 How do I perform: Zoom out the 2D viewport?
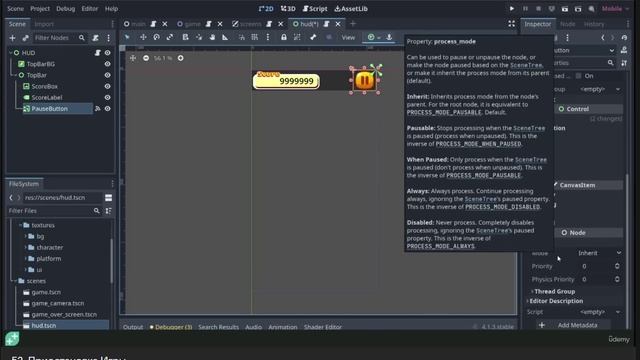(x=146, y=58)
